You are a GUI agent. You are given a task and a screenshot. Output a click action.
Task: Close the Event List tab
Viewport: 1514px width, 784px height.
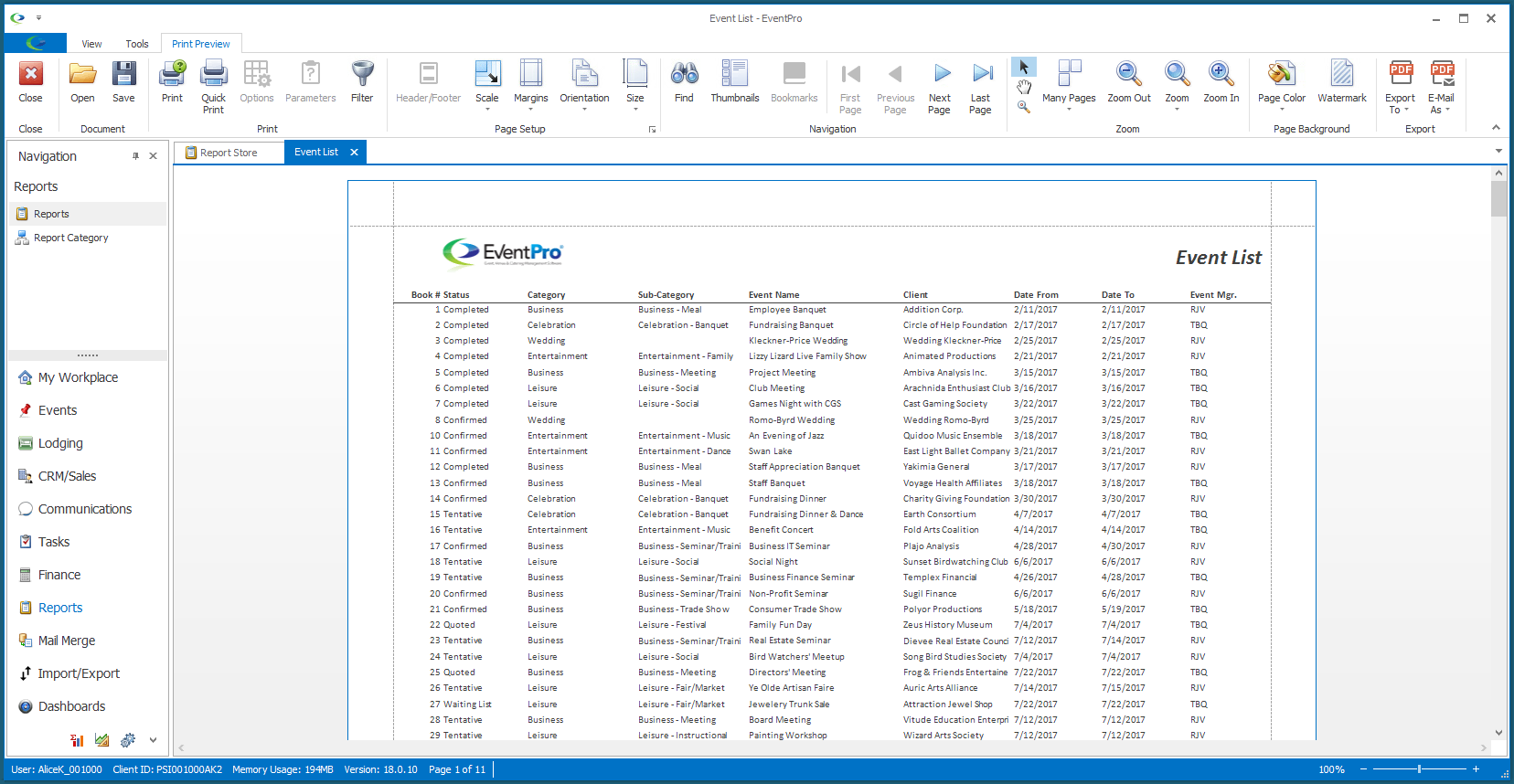click(x=354, y=153)
